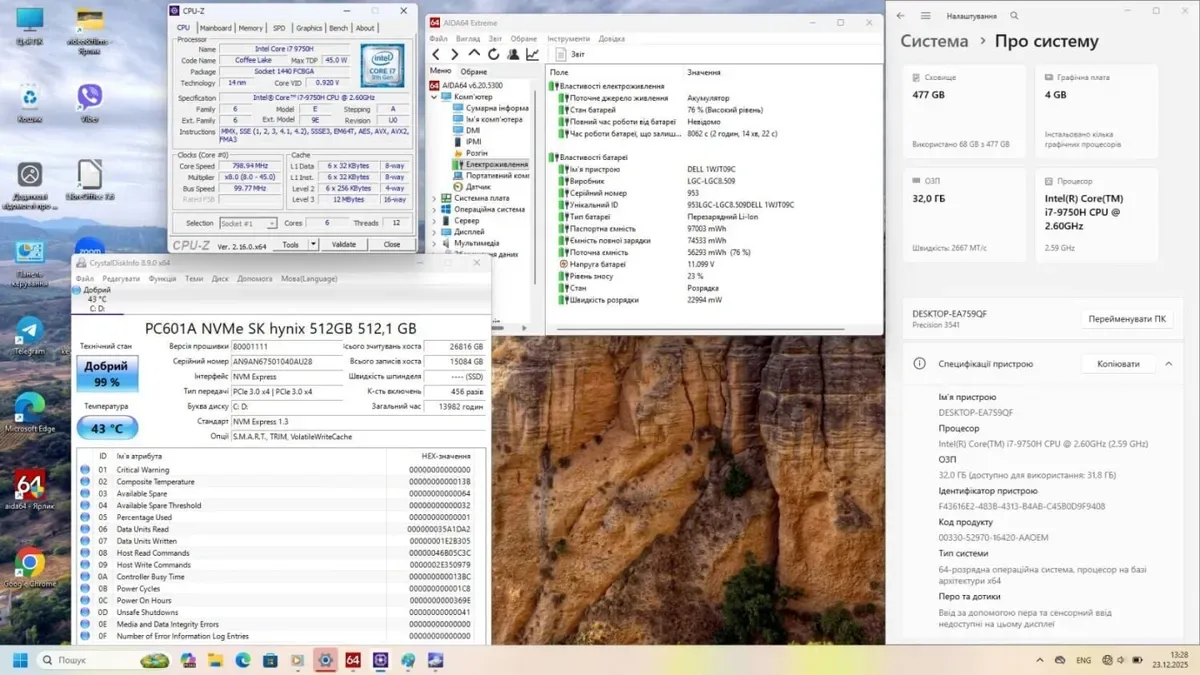Click the Перейменувати ПК button

tap(1126, 320)
